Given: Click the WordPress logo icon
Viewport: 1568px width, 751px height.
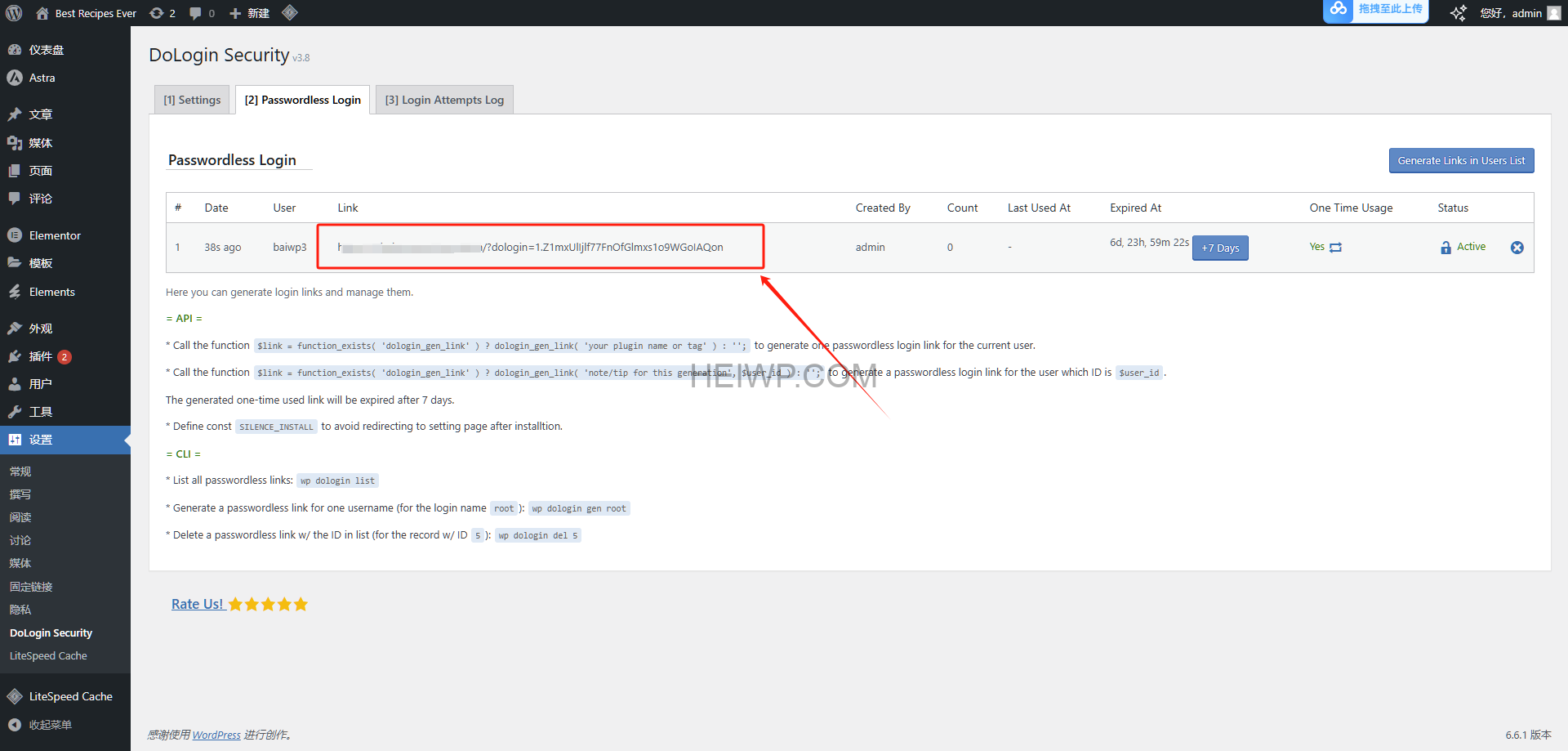Looking at the screenshot, I should pyautogui.click(x=14, y=13).
